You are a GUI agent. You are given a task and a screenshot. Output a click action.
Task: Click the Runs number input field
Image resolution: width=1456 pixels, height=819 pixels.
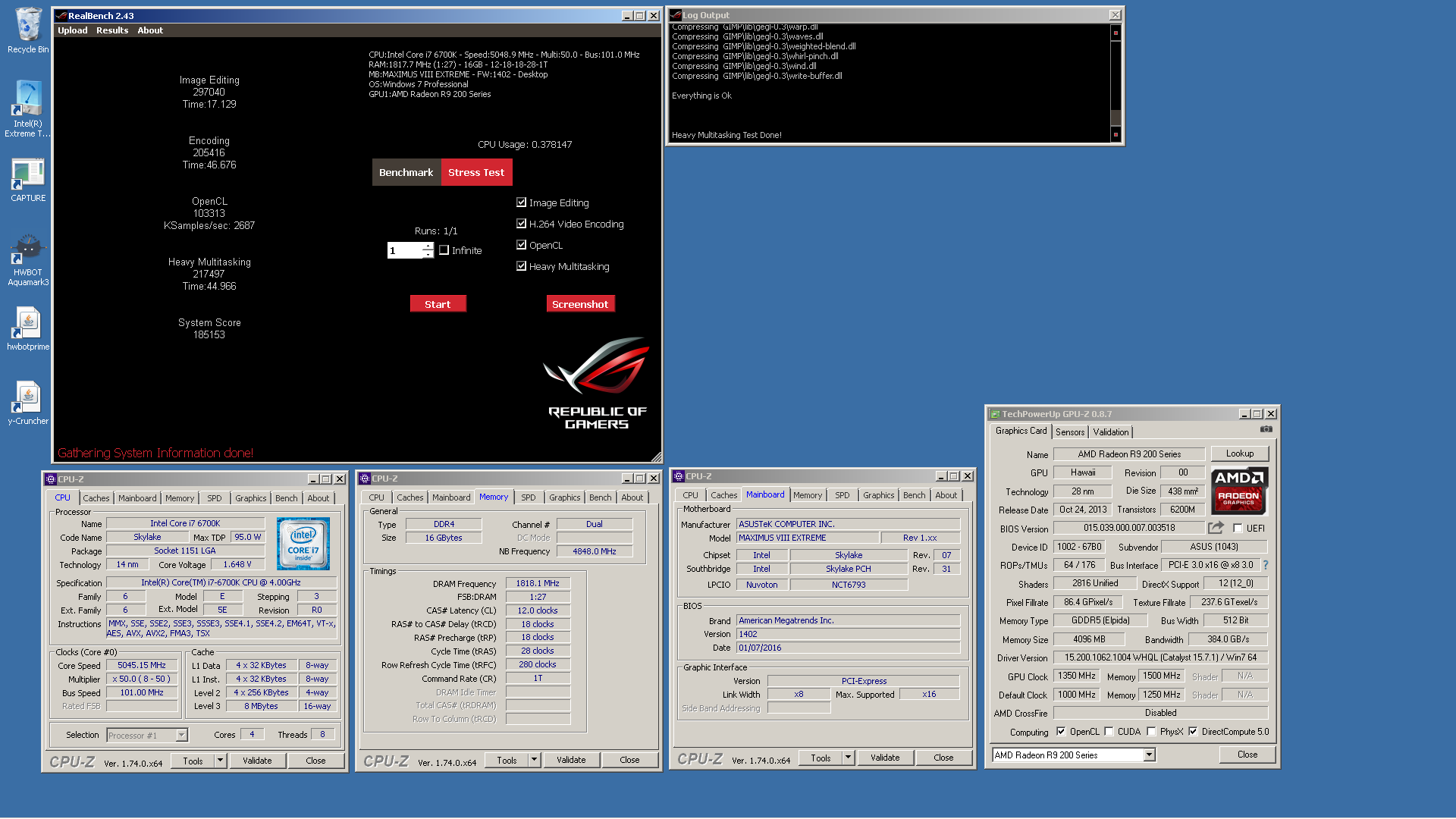click(404, 250)
